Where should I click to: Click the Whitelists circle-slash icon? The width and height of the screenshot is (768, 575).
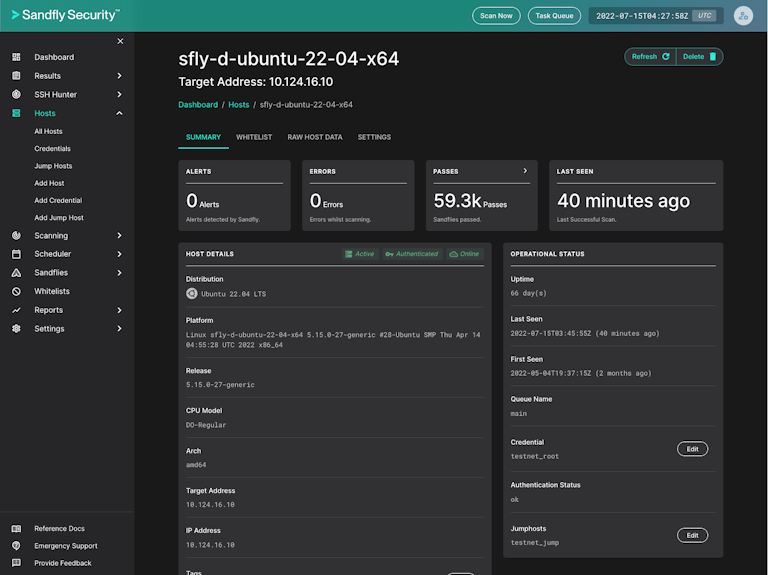(x=16, y=291)
